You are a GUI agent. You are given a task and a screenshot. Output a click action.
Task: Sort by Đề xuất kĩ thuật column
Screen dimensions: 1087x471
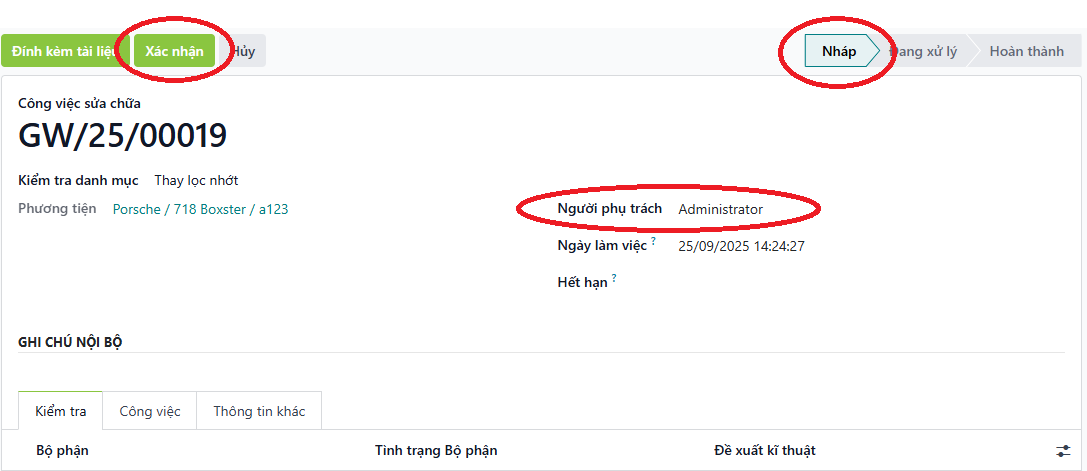(x=765, y=451)
